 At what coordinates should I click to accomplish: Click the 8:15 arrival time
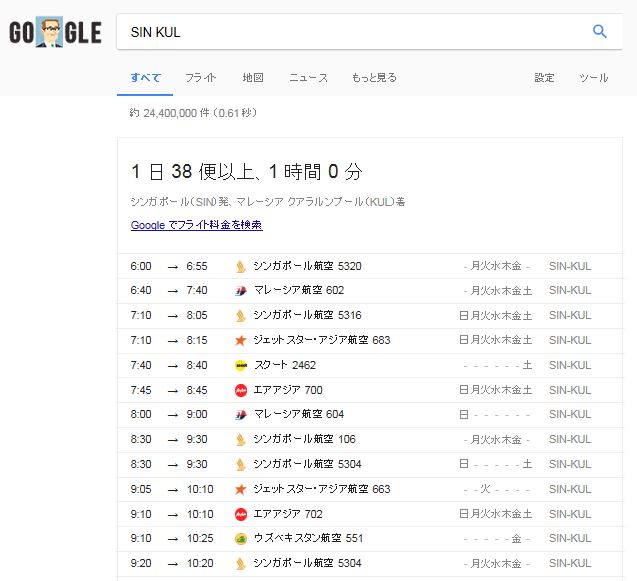point(197,340)
